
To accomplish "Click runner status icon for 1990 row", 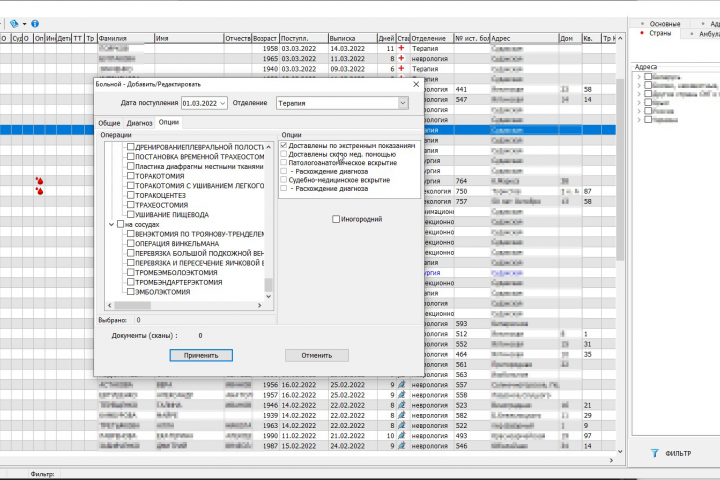I will [402, 435].
